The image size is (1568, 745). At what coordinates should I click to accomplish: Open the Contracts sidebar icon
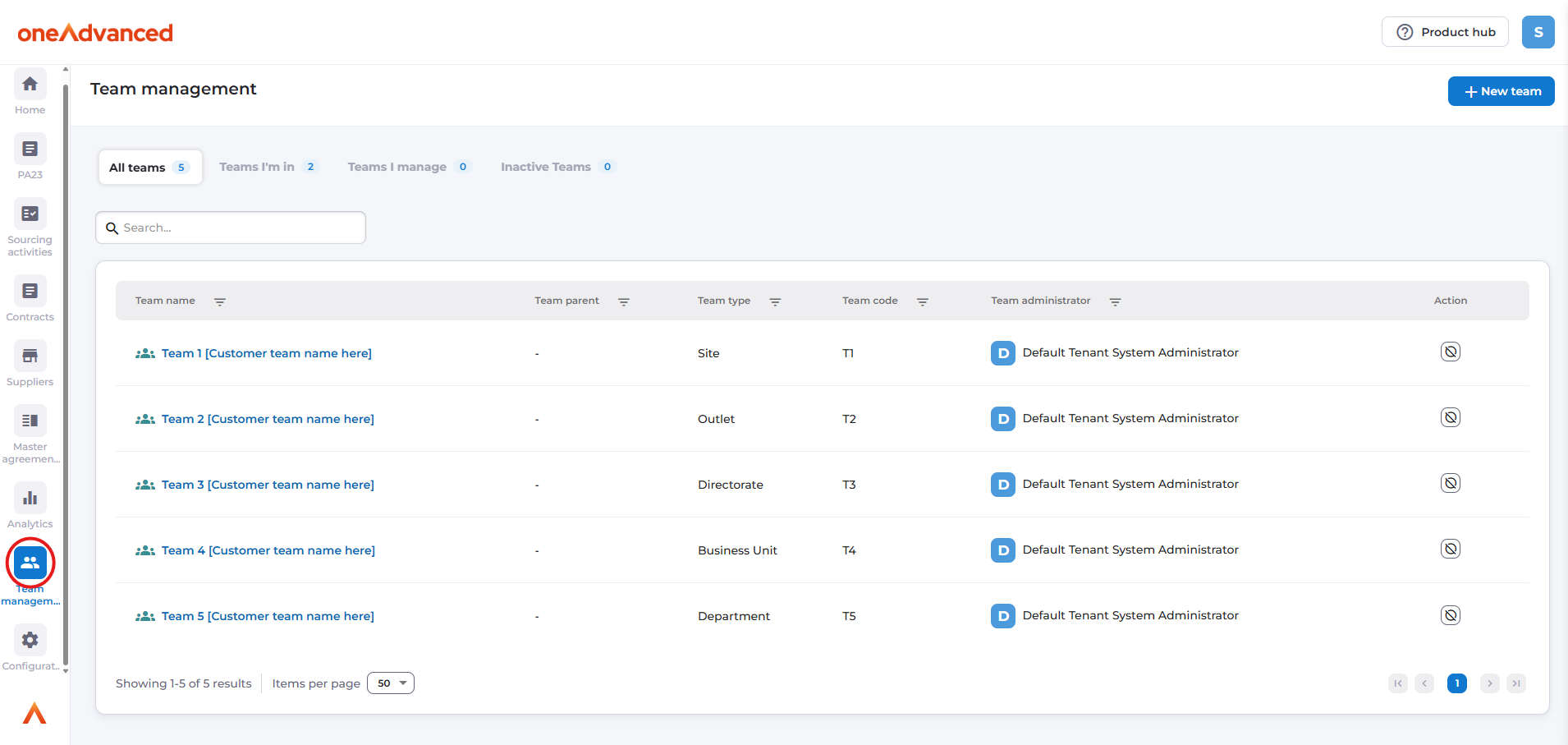pos(30,292)
